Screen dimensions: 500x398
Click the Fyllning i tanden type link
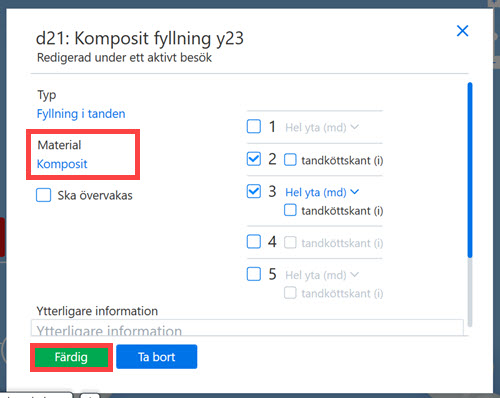(81, 114)
